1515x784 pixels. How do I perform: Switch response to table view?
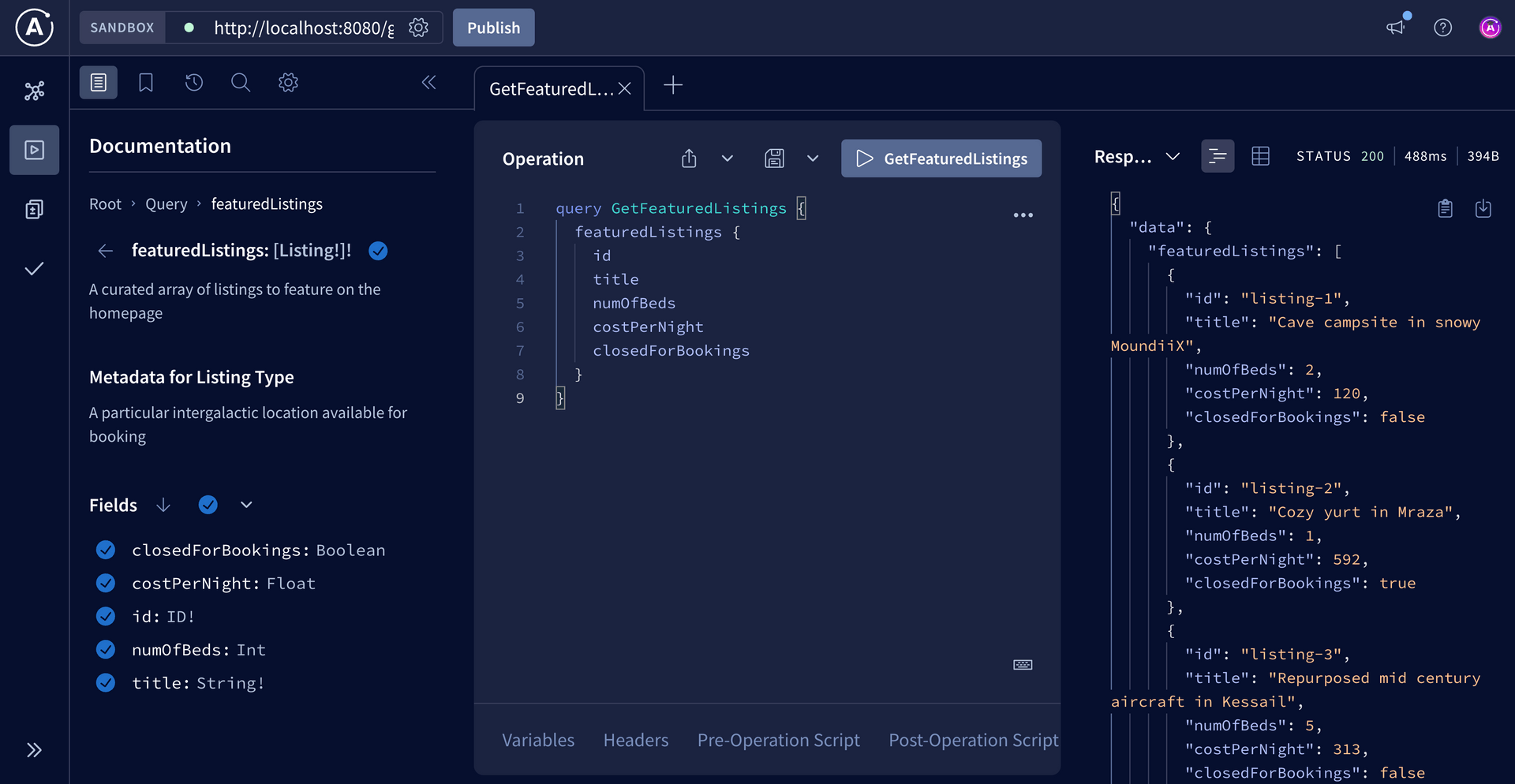tap(1260, 155)
